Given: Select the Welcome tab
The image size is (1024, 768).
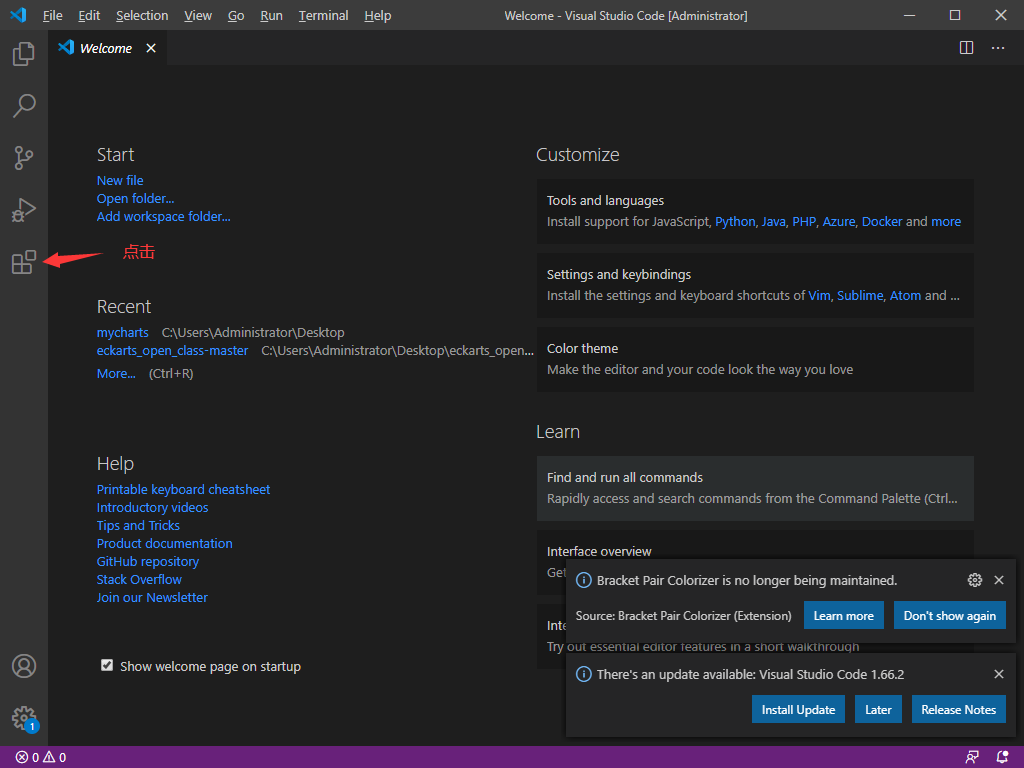Looking at the screenshot, I should pyautogui.click(x=107, y=48).
